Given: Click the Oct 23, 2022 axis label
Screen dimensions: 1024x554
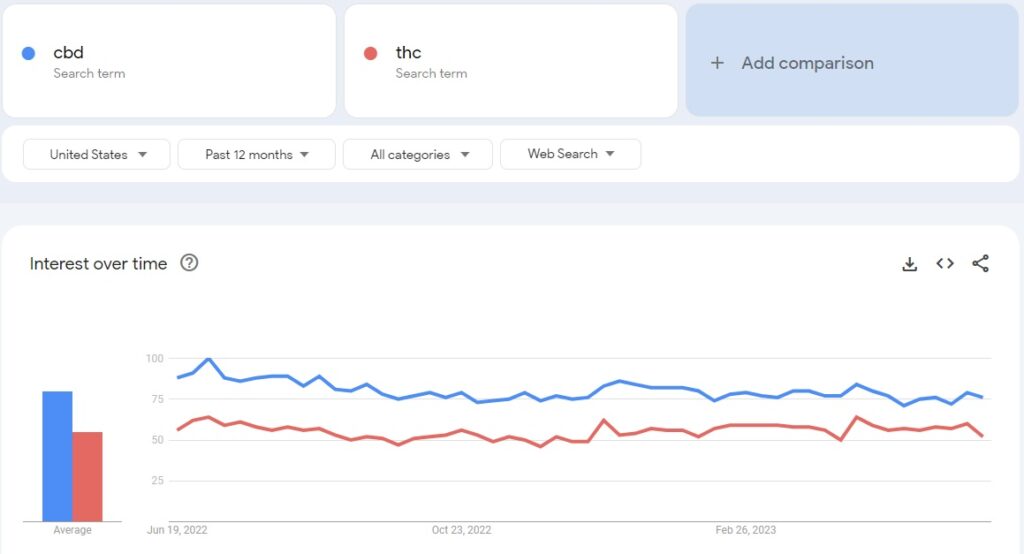Looking at the screenshot, I should [461, 530].
